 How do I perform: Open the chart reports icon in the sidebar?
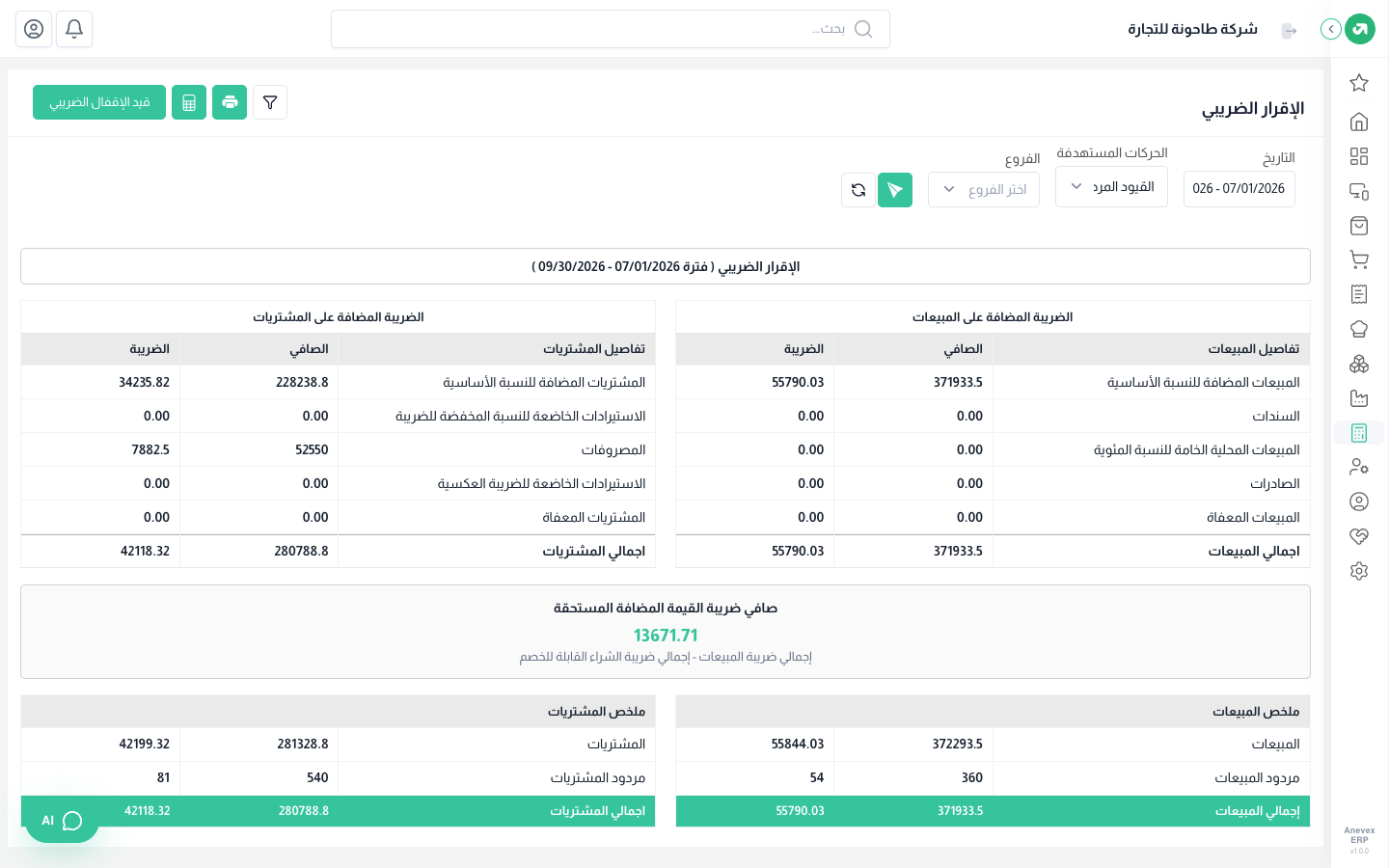coord(1359,398)
